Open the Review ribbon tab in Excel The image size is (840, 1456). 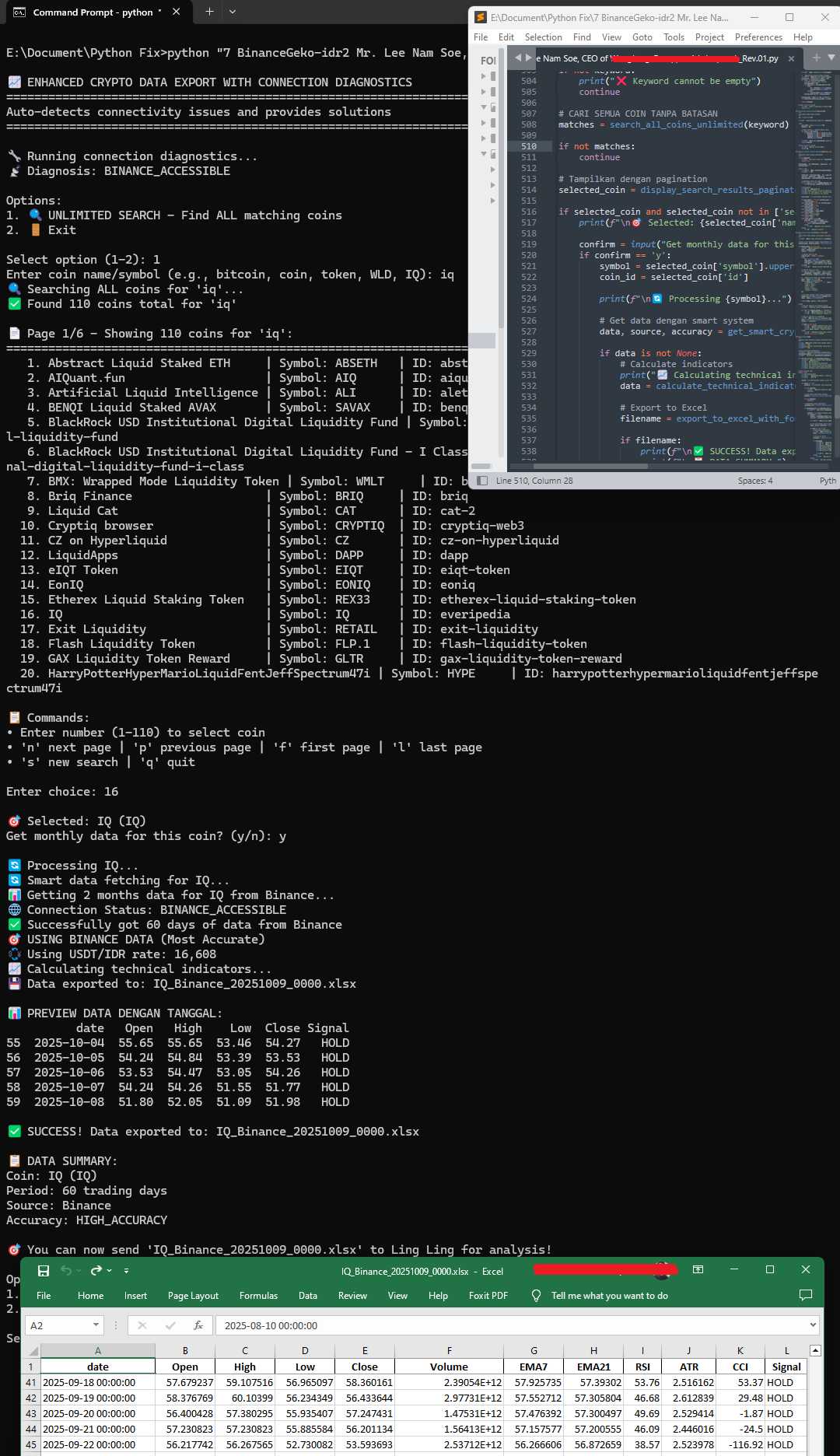point(352,1295)
